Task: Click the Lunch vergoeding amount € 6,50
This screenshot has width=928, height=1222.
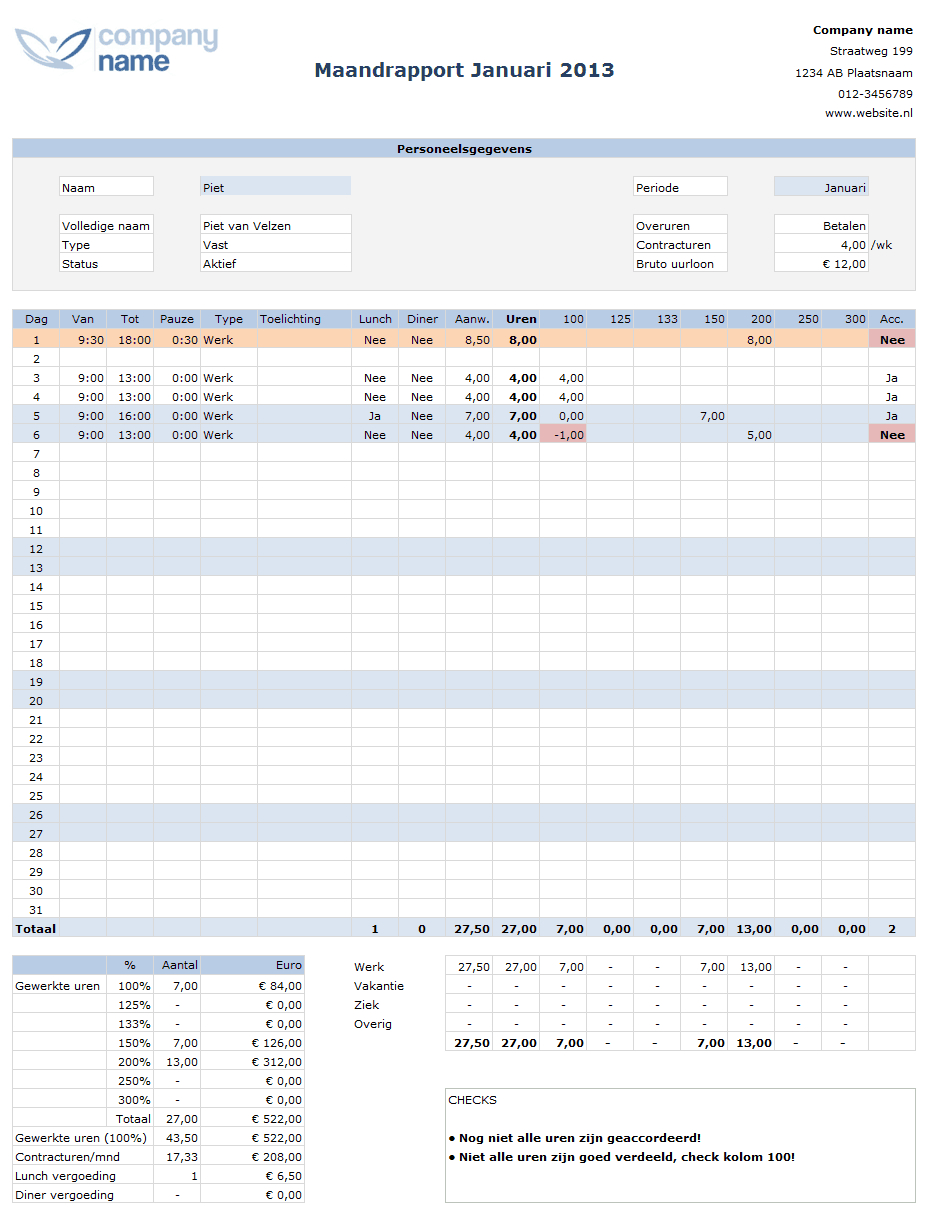Action: pos(252,1175)
